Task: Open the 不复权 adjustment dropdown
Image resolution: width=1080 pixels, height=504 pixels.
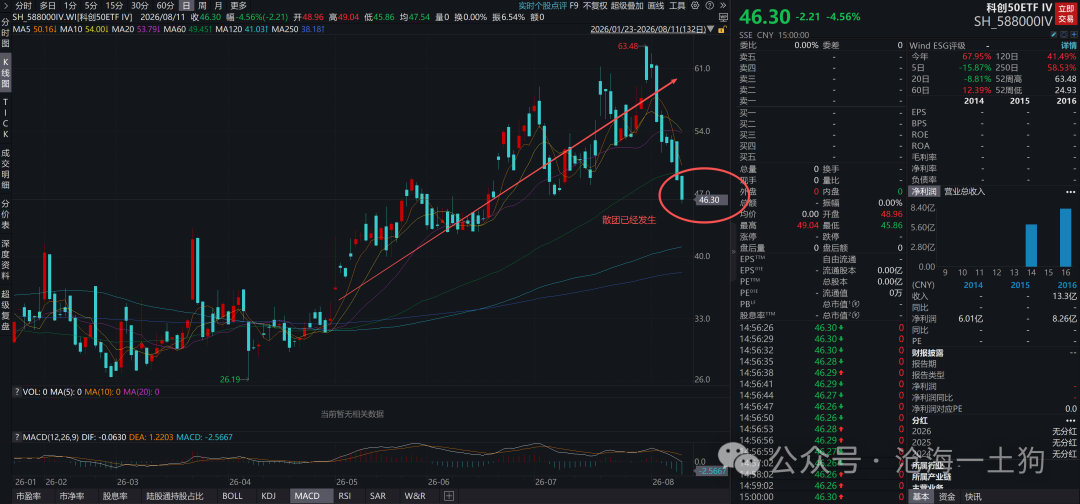Action: pos(595,6)
